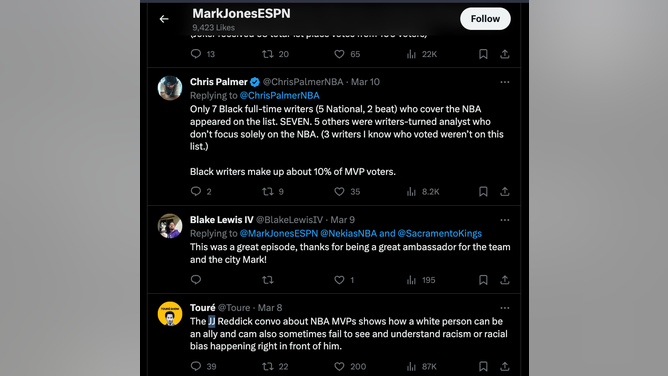Open the @SacramentoKings mention link

tap(439, 233)
